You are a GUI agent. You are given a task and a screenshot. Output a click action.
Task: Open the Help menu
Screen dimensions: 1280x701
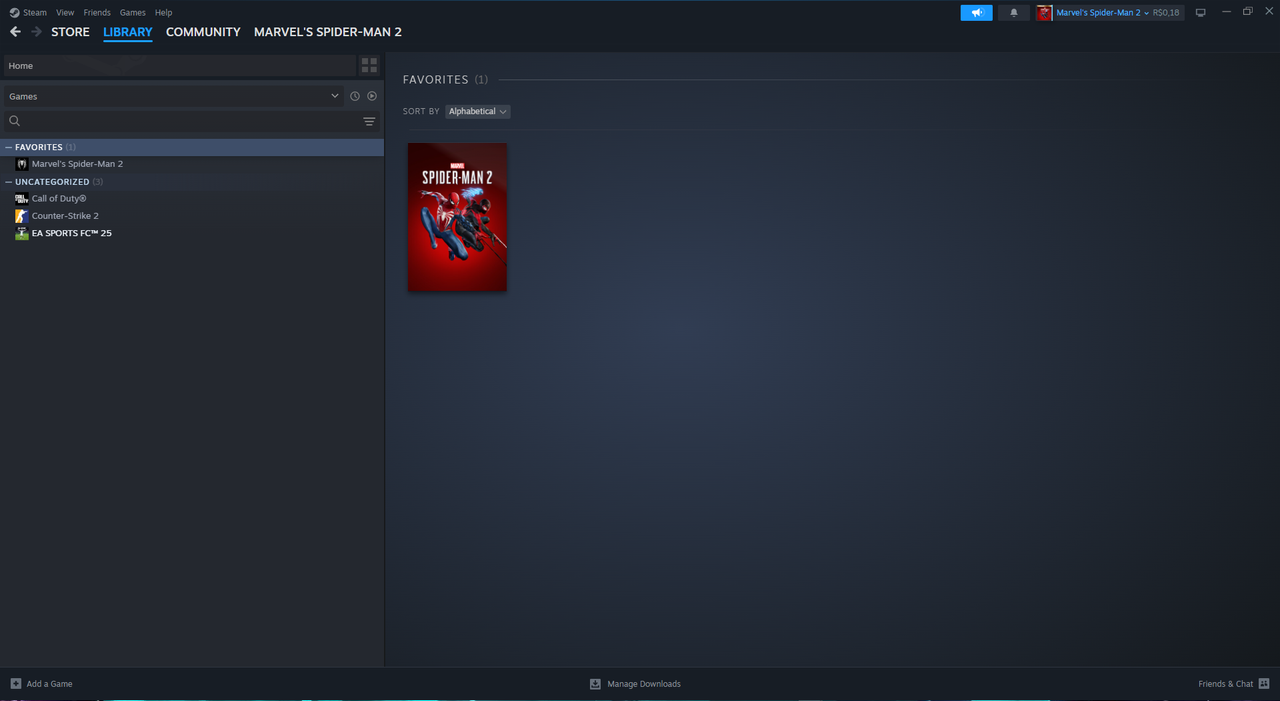pyautogui.click(x=163, y=13)
